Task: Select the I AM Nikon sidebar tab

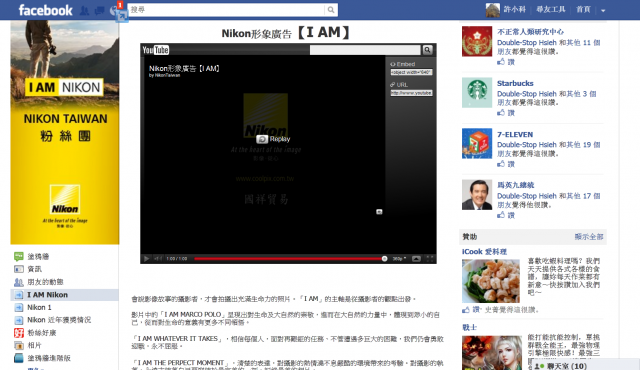Action: [x=64, y=295]
